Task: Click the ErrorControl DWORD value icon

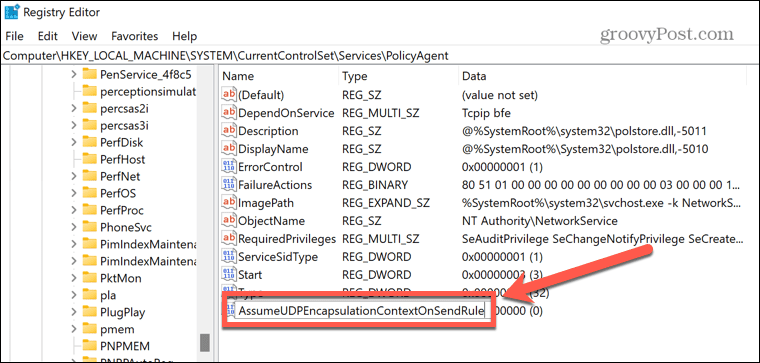Action: (228, 167)
